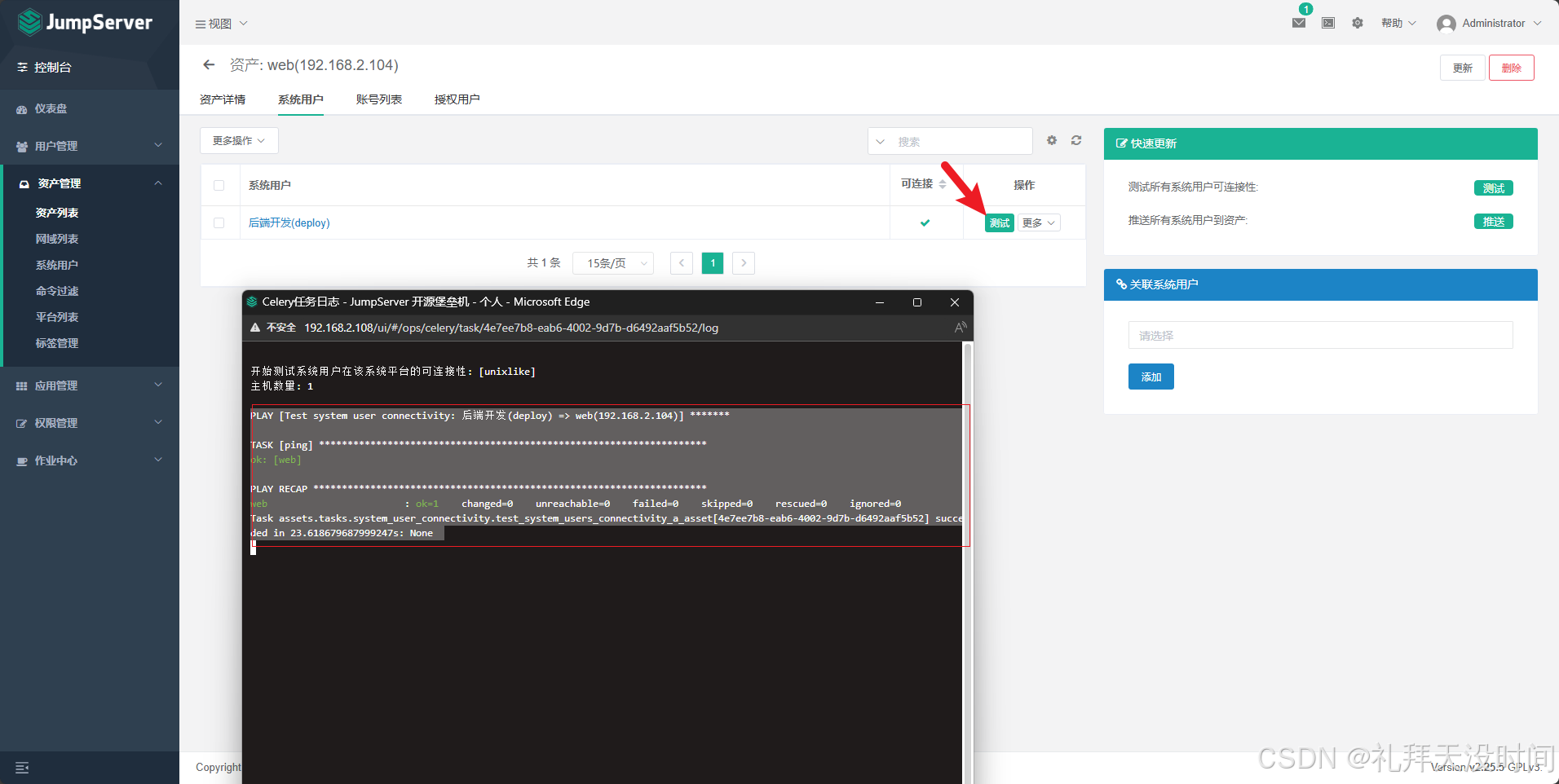Click the 关联系统用户 link icon

pos(1121,284)
